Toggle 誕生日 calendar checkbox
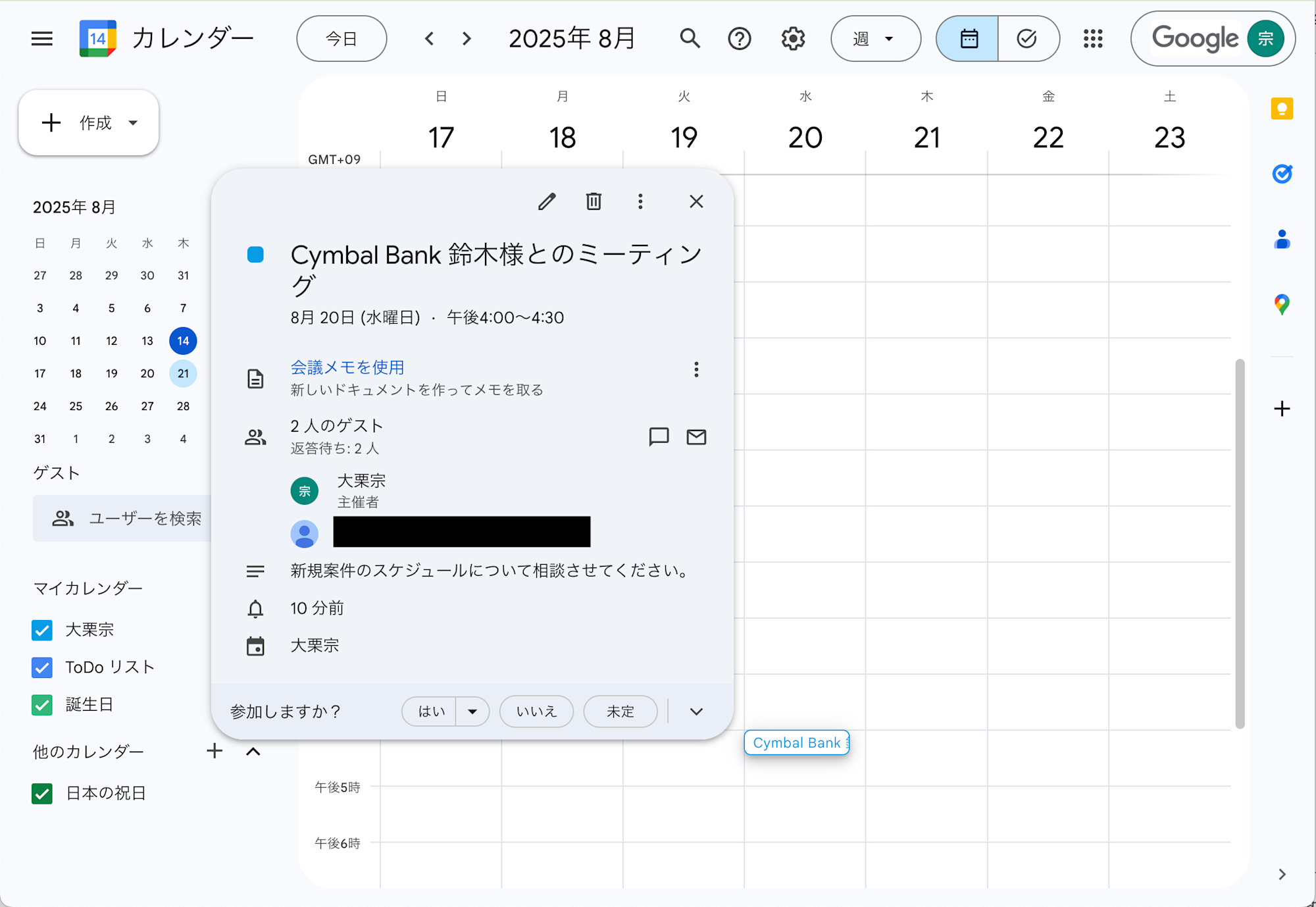The image size is (1316, 907). pos(42,705)
